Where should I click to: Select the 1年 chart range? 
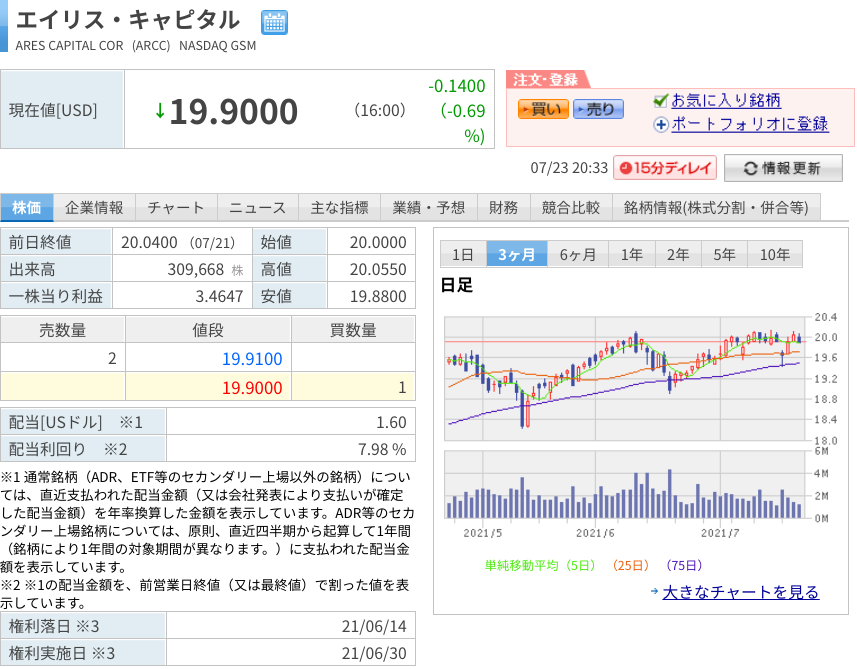[632, 254]
